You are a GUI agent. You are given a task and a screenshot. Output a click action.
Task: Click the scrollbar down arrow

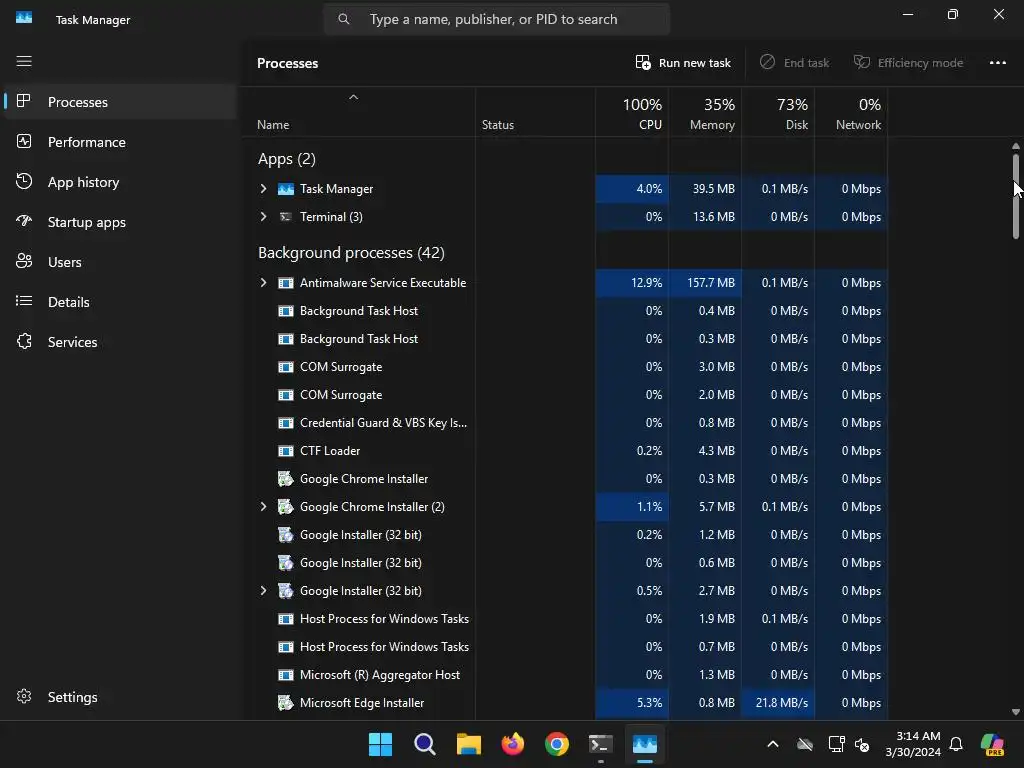1016,712
